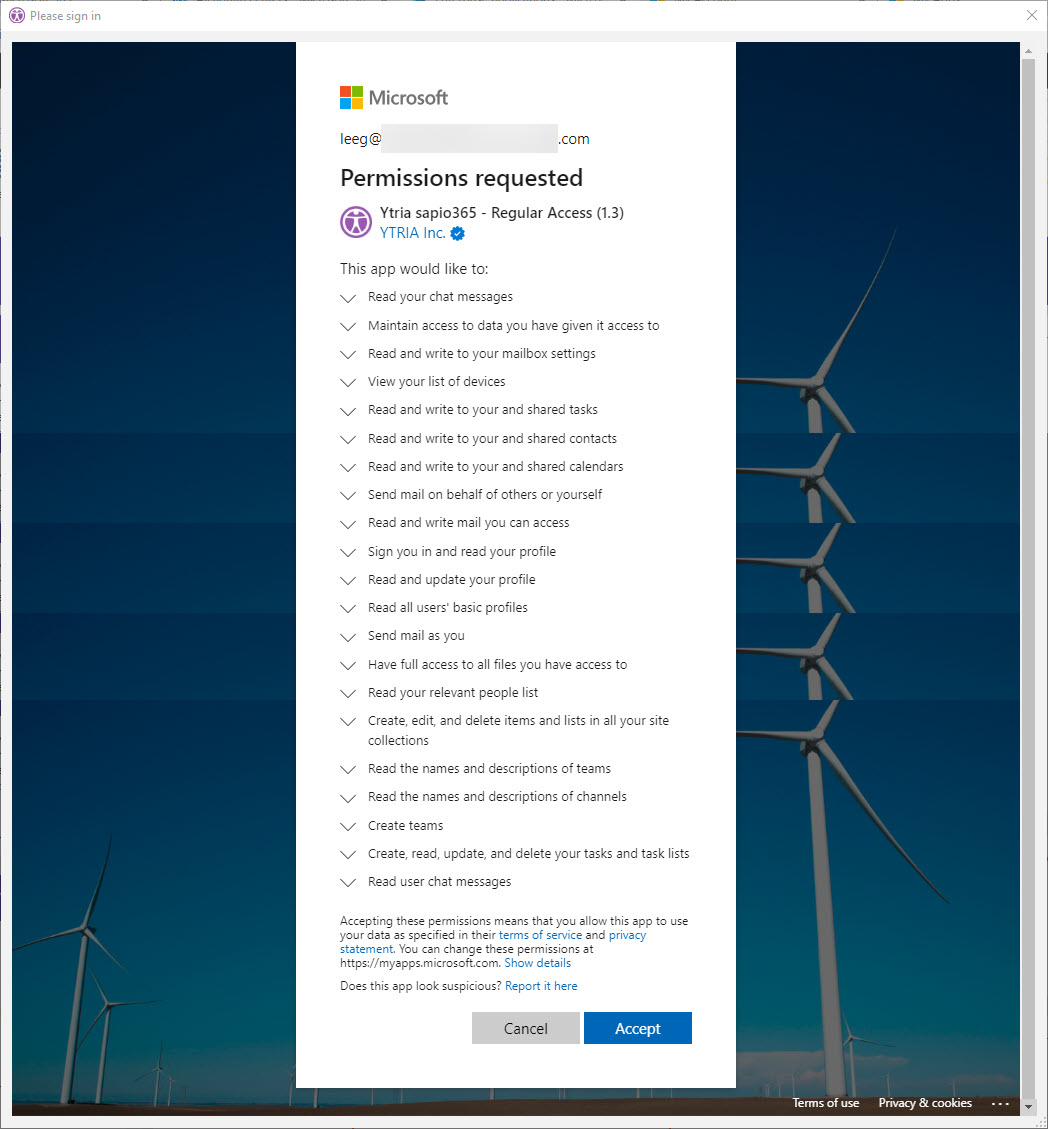Open the three-dots footer menu
Viewport: 1048px width, 1129px height.
coord(1000,1103)
